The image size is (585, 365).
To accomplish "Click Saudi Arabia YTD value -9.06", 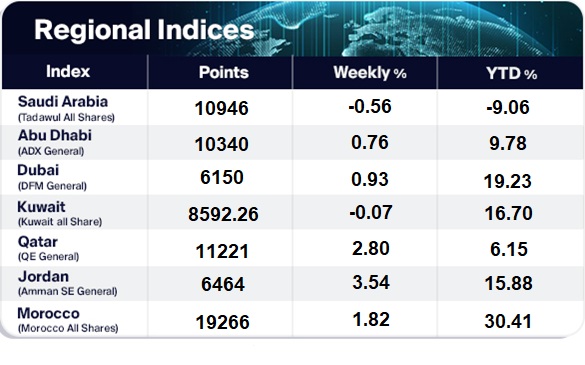I will coord(508,107).
